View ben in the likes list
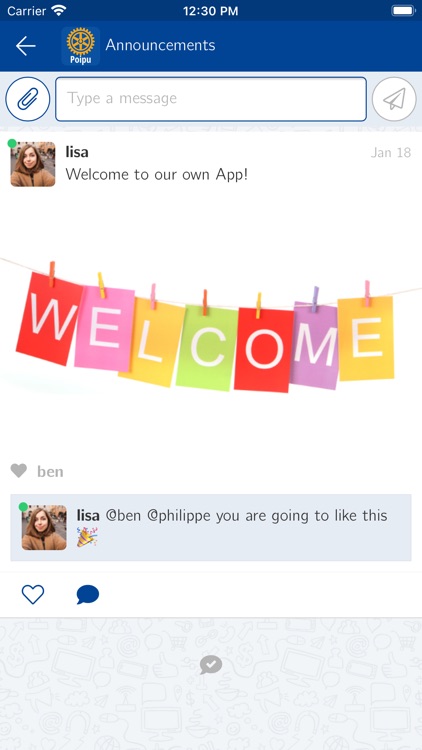 [50, 472]
